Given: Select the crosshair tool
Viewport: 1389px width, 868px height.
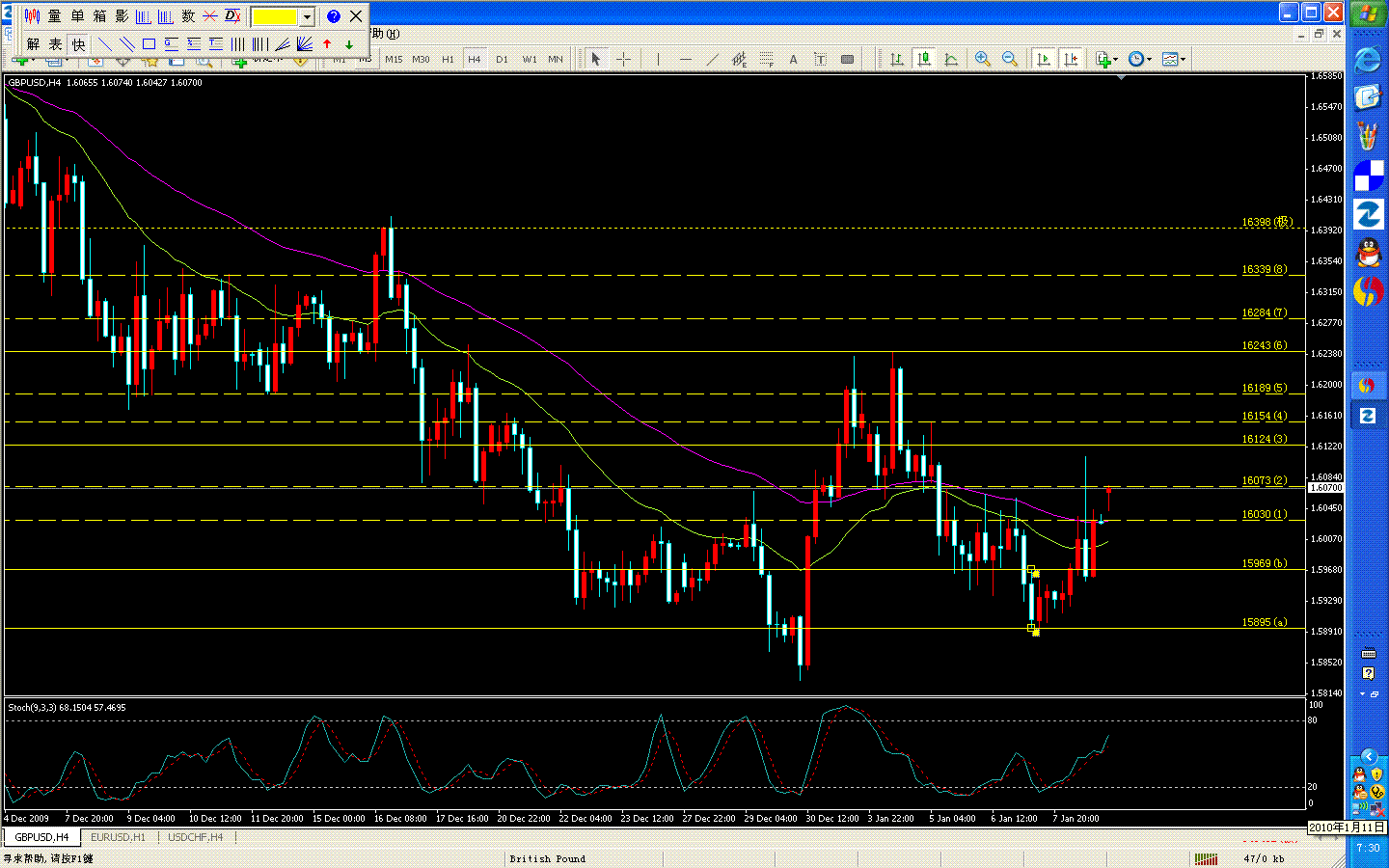Looking at the screenshot, I should click(623, 60).
